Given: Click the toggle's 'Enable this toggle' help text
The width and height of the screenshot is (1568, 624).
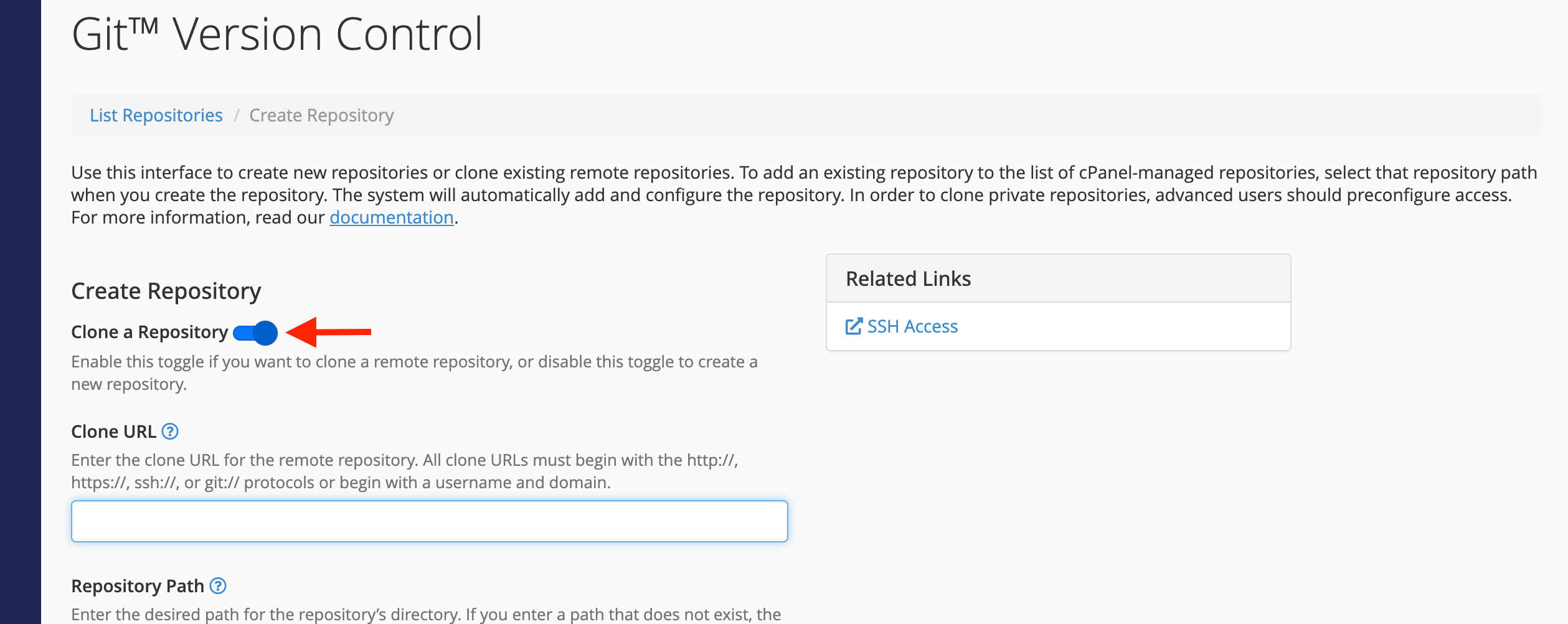Looking at the screenshot, I should click(414, 372).
